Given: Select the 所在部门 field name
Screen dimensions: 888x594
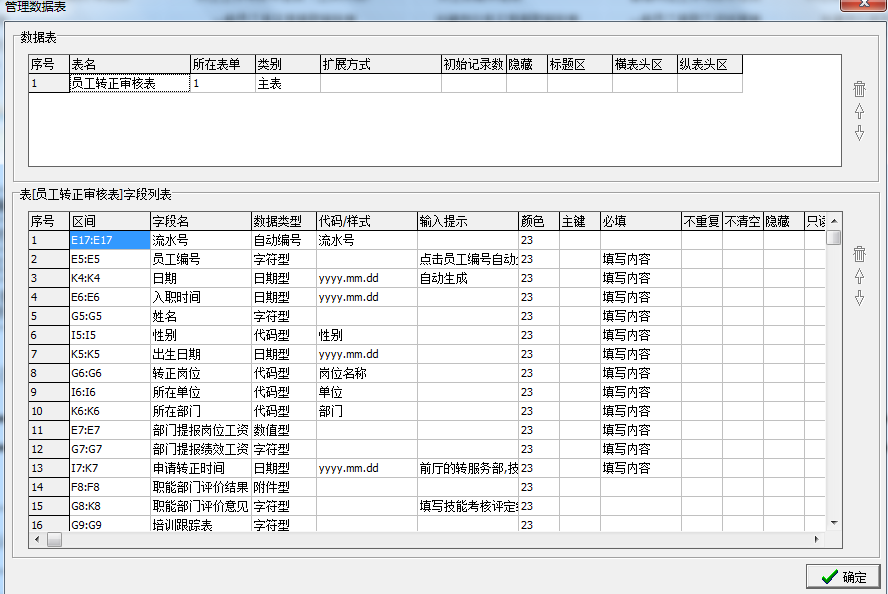Looking at the screenshot, I should tap(200, 411).
